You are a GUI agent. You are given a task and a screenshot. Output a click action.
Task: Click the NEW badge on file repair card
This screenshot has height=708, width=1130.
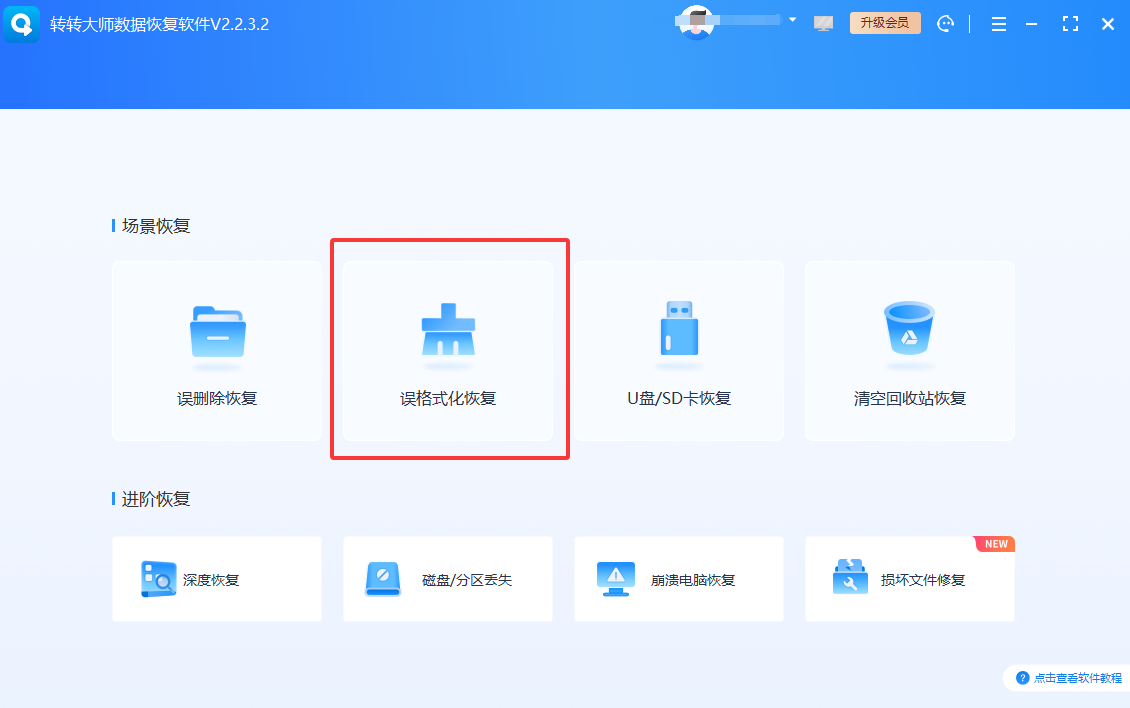995,544
